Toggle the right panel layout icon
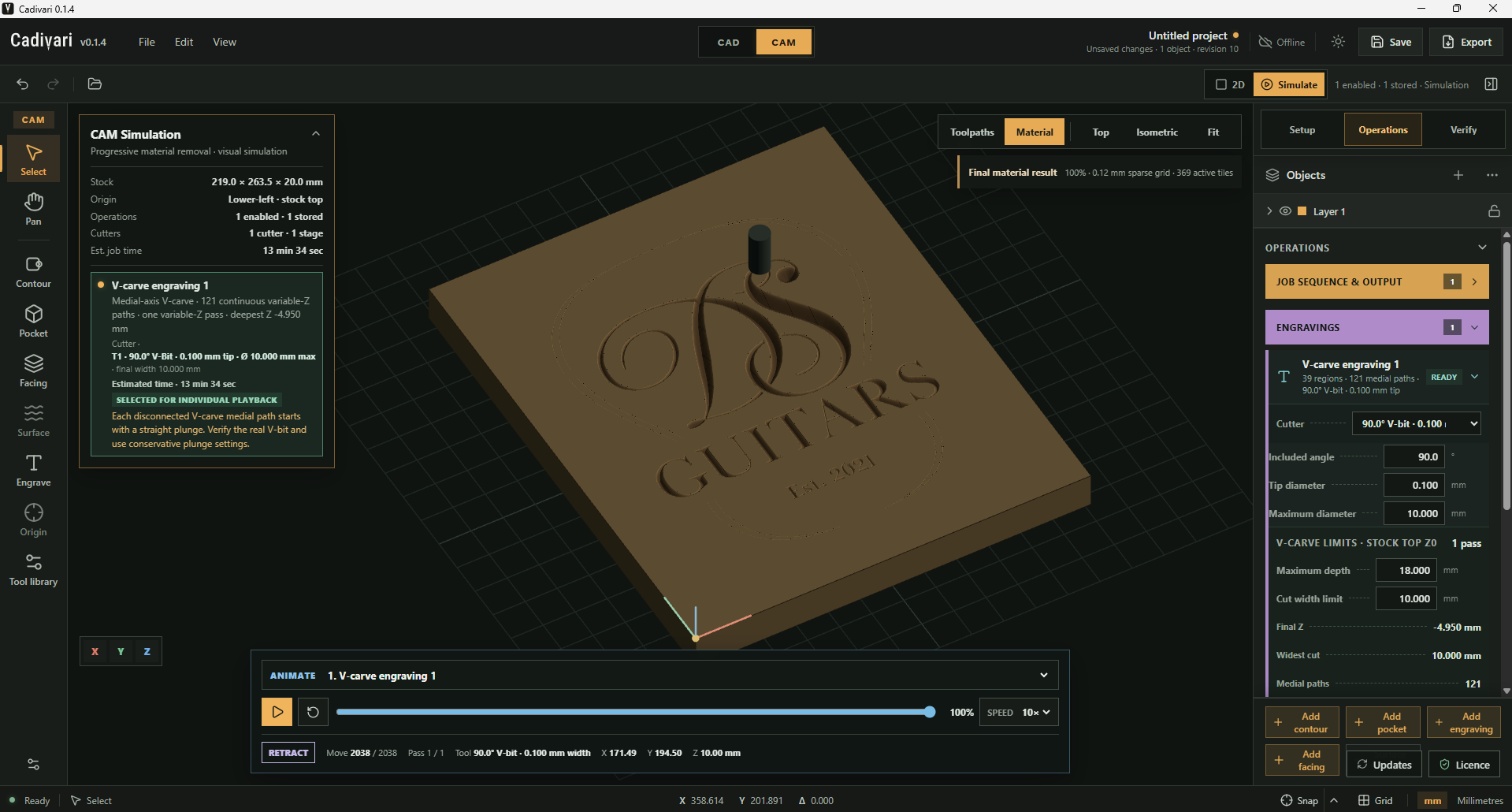Image resolution: width=1512 pixels, height=812 pixels. click(1491, 84)
